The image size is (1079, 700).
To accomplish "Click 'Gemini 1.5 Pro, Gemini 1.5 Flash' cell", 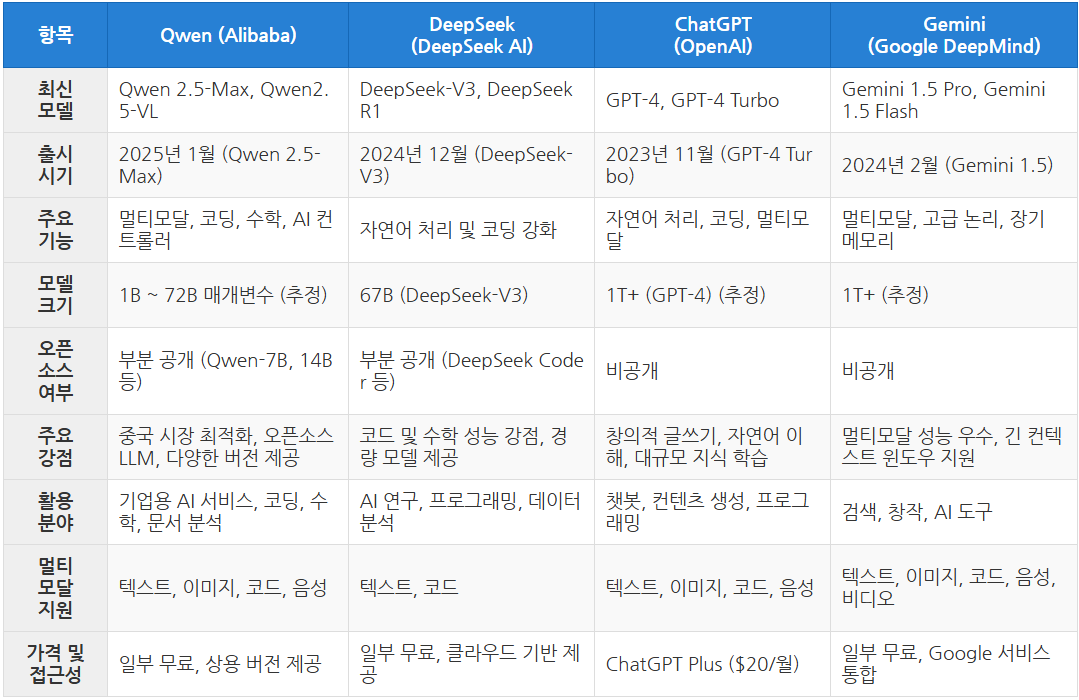I will click(x=954, y=100).
